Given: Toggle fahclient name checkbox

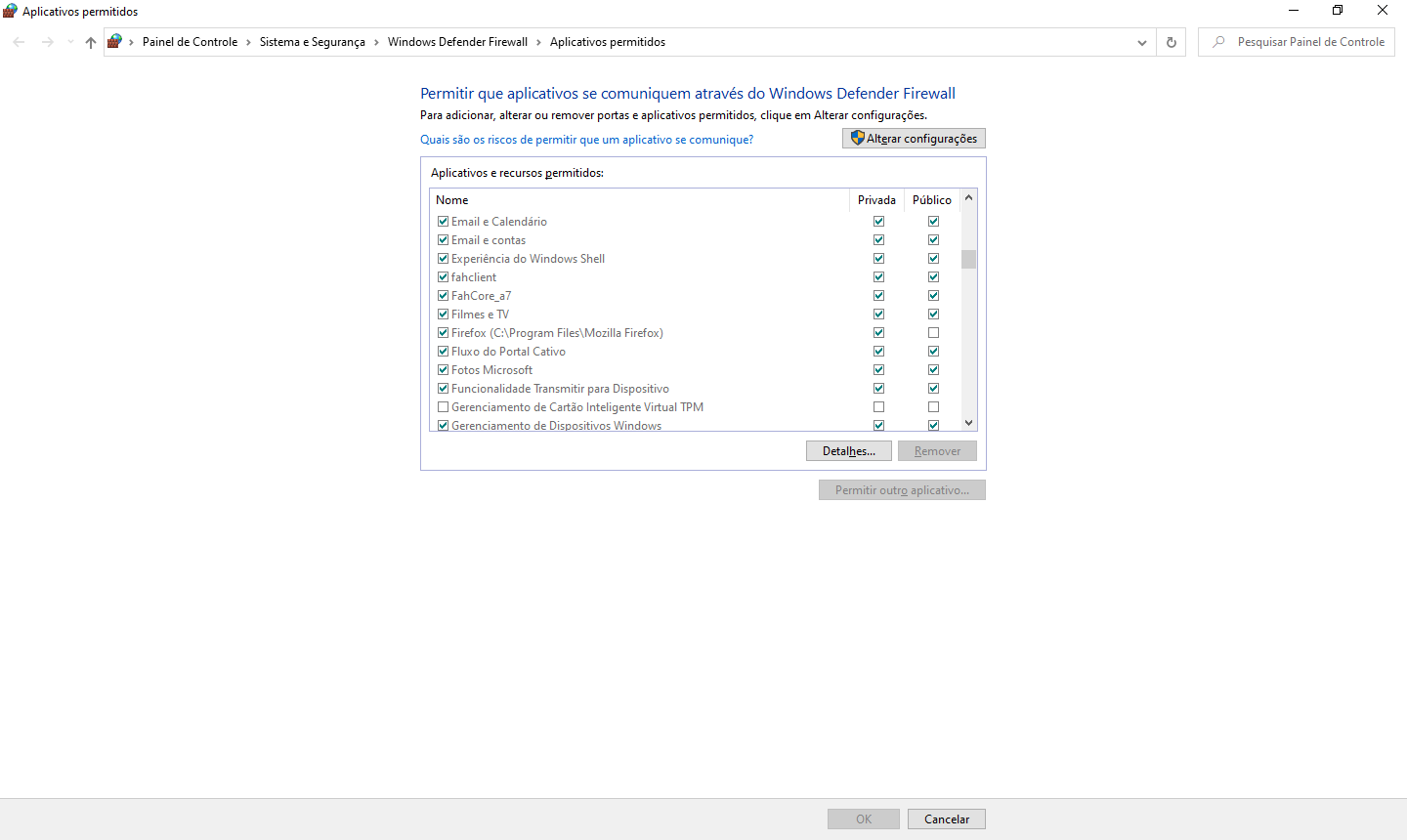Looking at the screenshot, I should pos(444,277).
